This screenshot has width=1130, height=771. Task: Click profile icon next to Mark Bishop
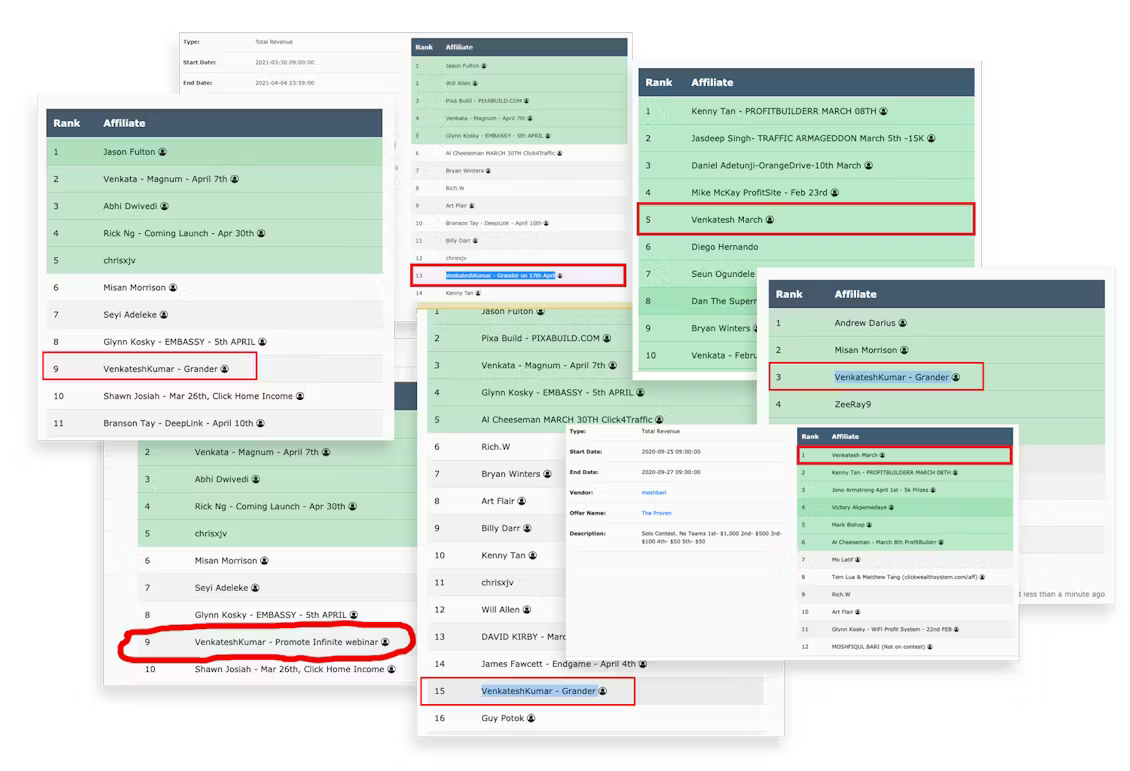coord(870,525)
